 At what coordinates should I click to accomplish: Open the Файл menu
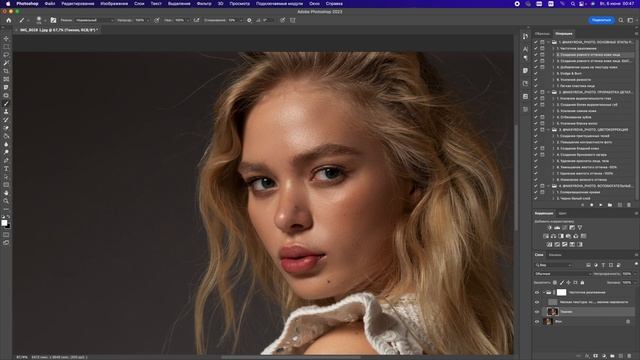50,4
